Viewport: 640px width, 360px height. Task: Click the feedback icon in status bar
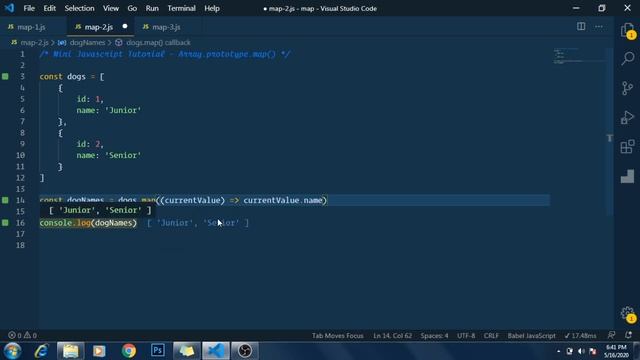pyautogui.click(x=611, y=335)
